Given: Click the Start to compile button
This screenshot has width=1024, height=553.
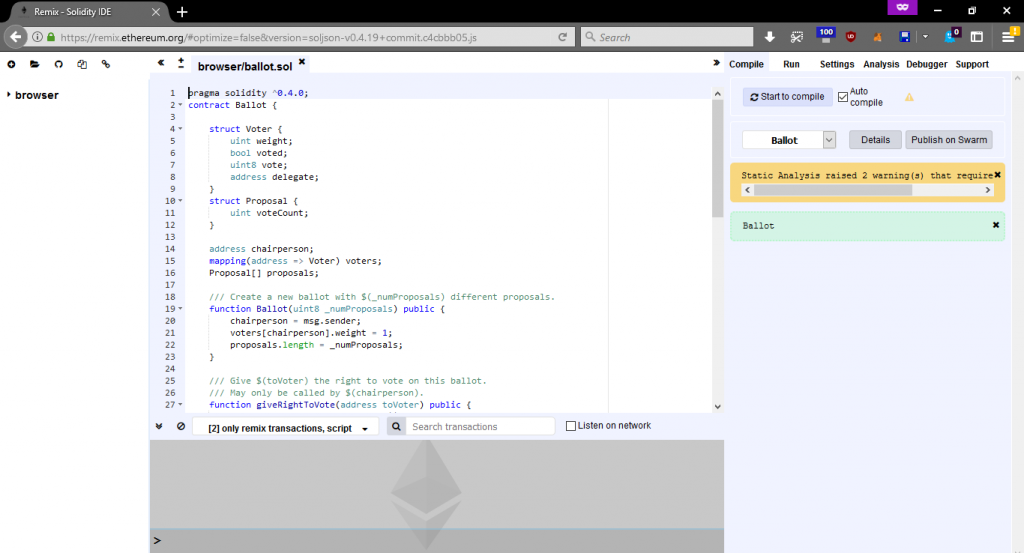Looking at the screenshot, I should click(x=787, y=97).
